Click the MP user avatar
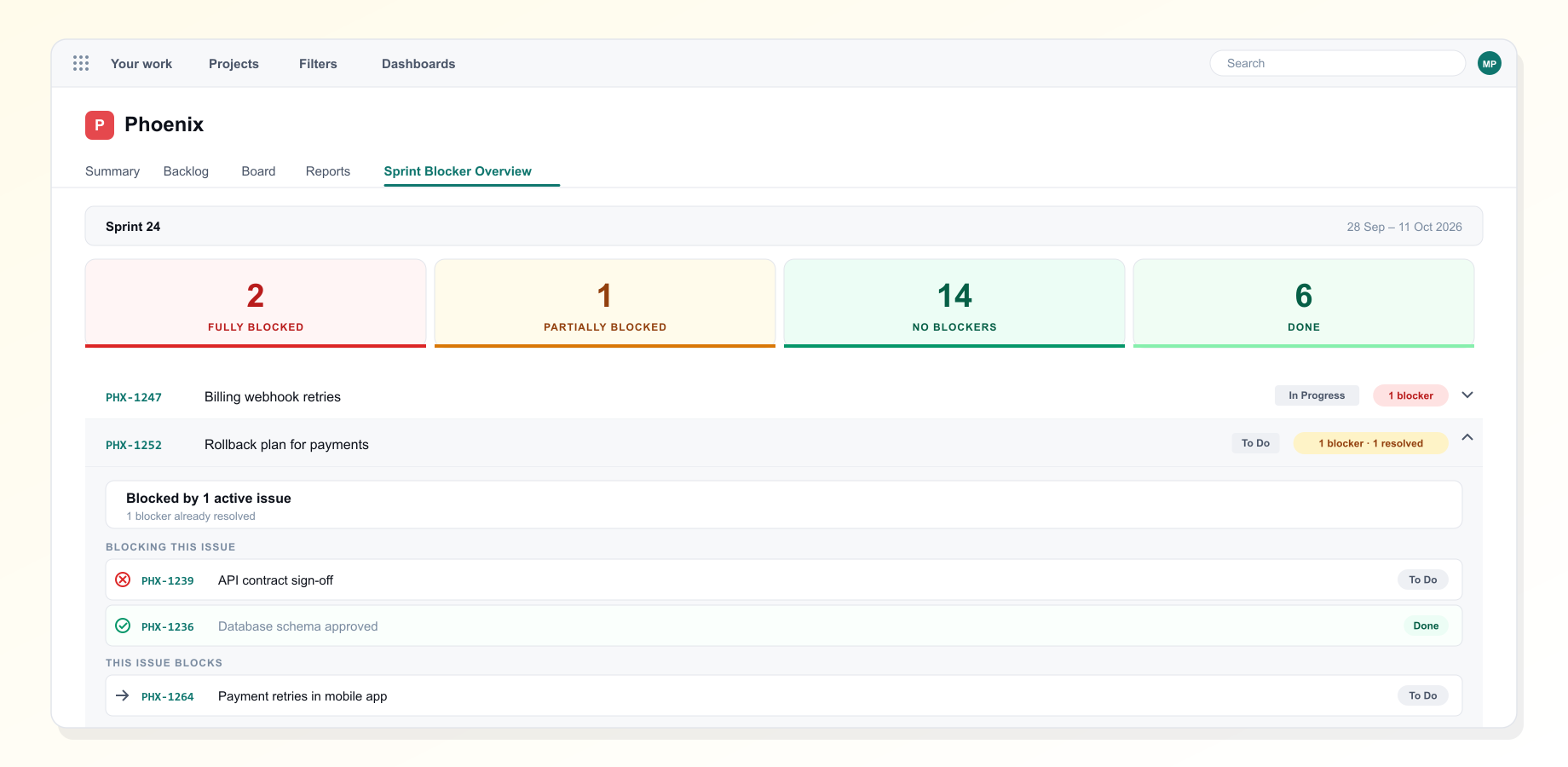The height and width of the screenshot is (767, 1568). [x=1489, y=63]
